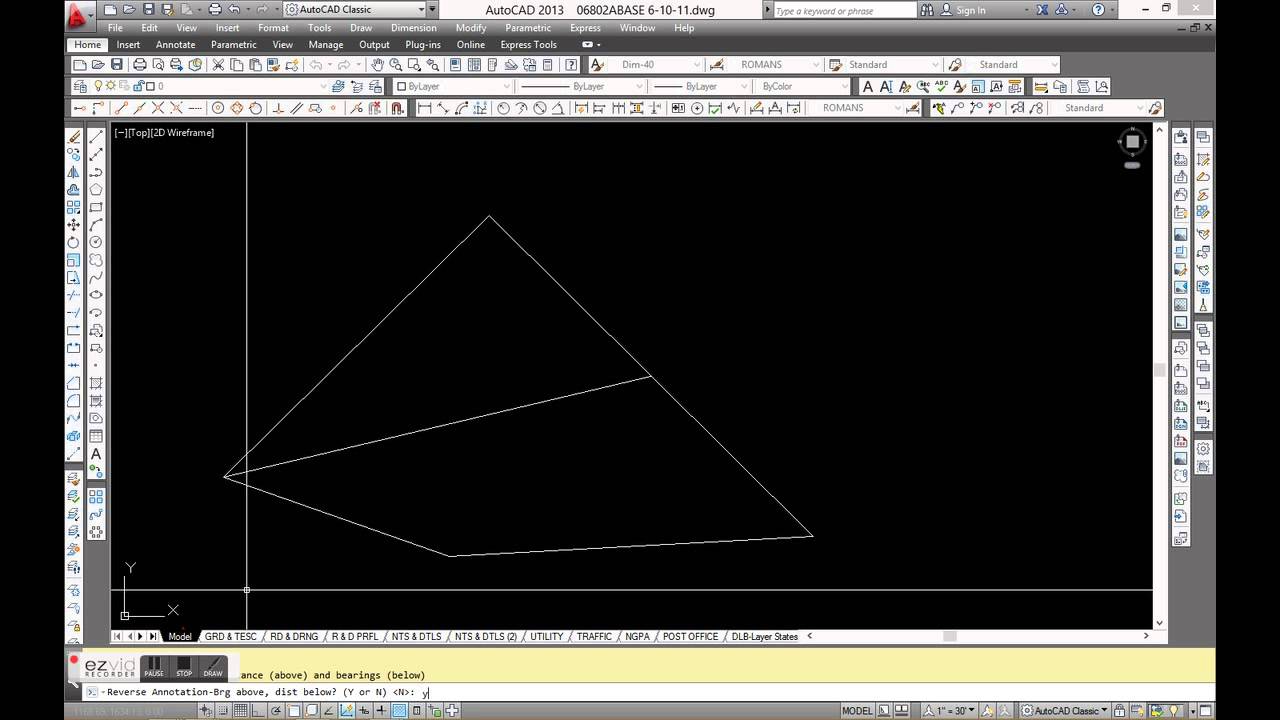
Task: Switch to the Model tab
Action: click(x=179, y=636)
